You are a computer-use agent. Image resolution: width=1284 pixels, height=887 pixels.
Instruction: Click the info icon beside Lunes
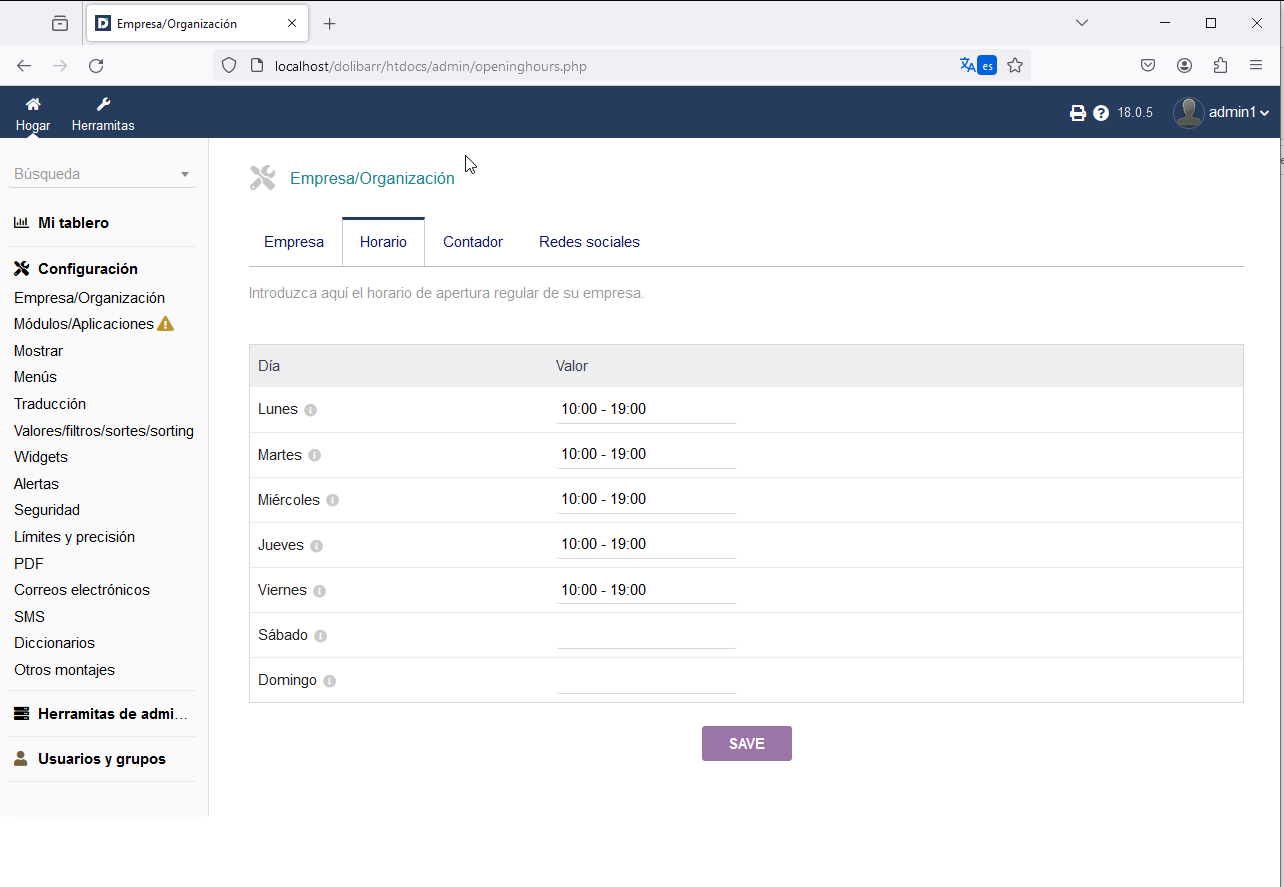310,410
